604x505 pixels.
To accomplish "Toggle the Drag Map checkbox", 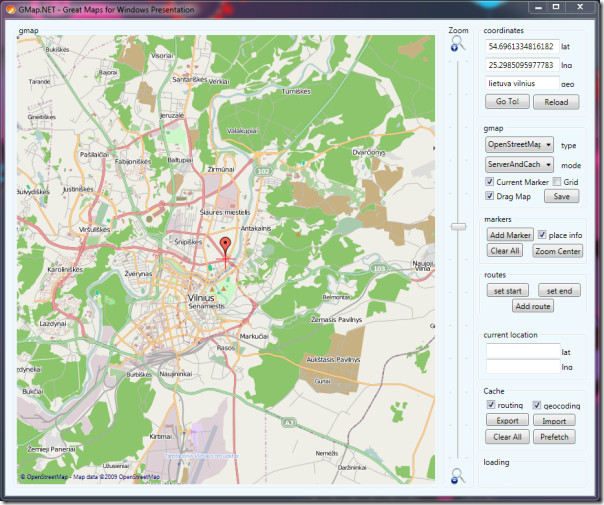I will click(490, 196).
